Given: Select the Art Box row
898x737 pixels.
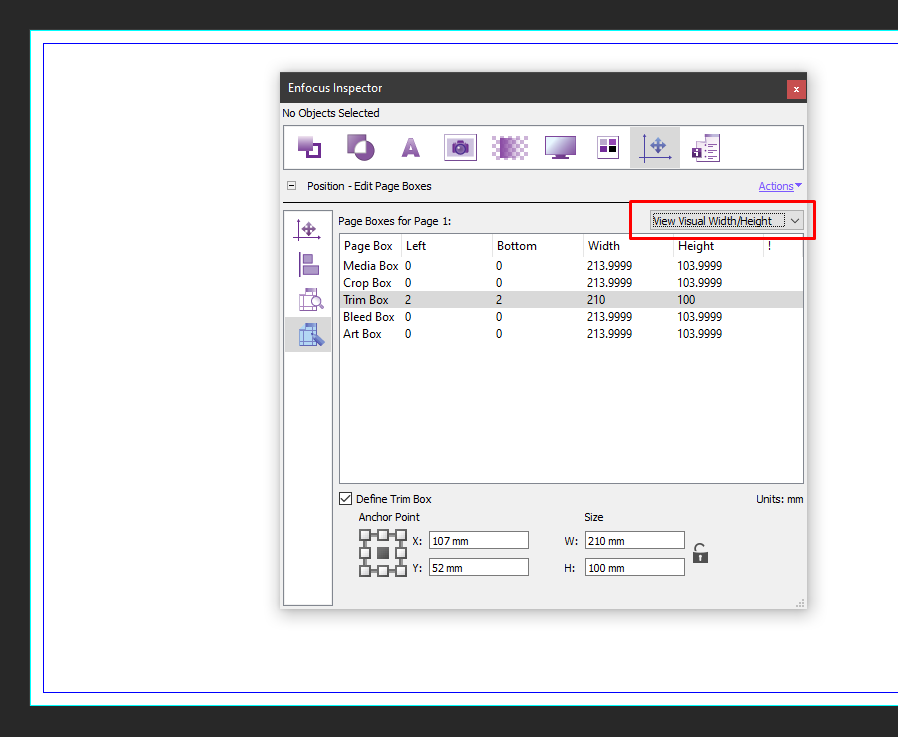Looking at the screenshot, I should tap(571, 334).
